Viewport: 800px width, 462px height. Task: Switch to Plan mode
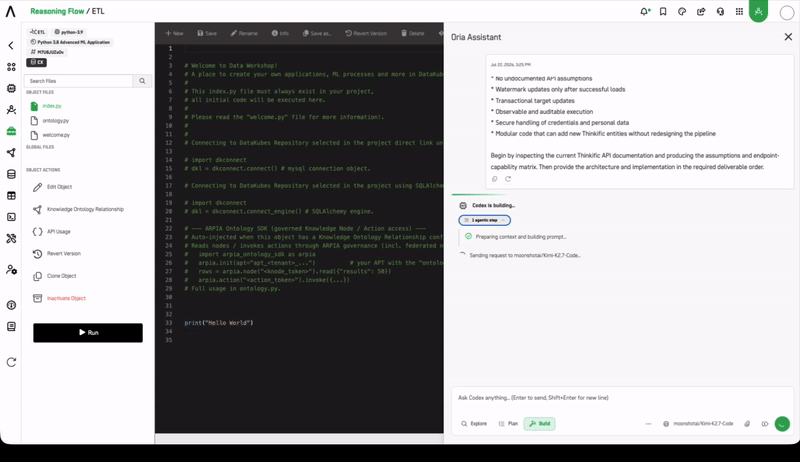(x=508, y=424)
